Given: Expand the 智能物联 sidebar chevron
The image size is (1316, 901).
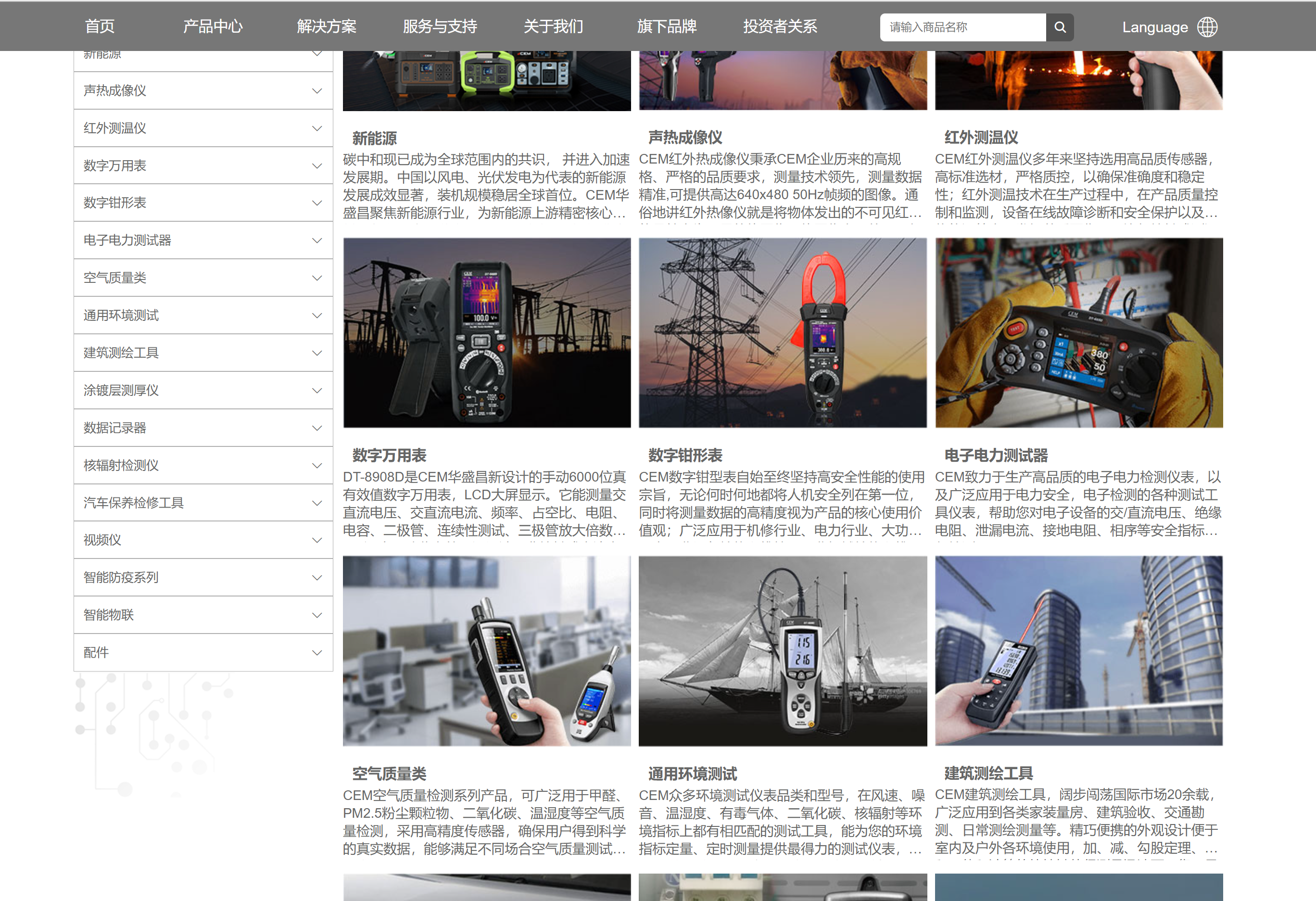Looking at the screenshot, I should 317,614.
